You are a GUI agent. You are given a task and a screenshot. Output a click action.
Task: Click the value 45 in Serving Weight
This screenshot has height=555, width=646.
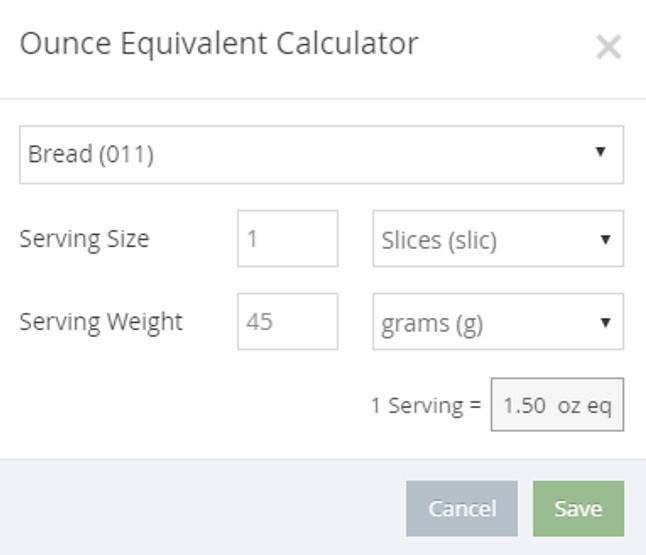click(261, 323)
